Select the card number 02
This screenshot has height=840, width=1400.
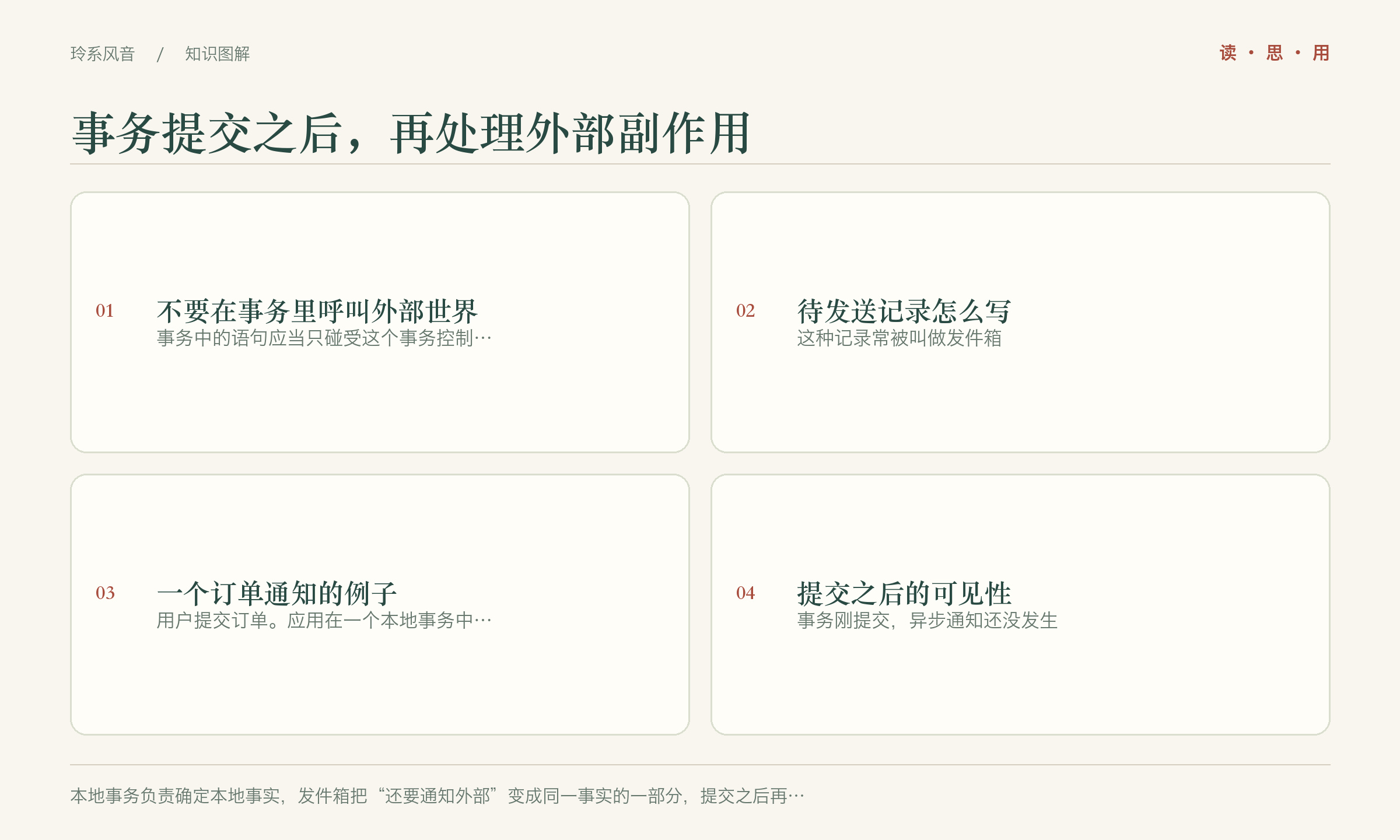(x=745, y=310)
